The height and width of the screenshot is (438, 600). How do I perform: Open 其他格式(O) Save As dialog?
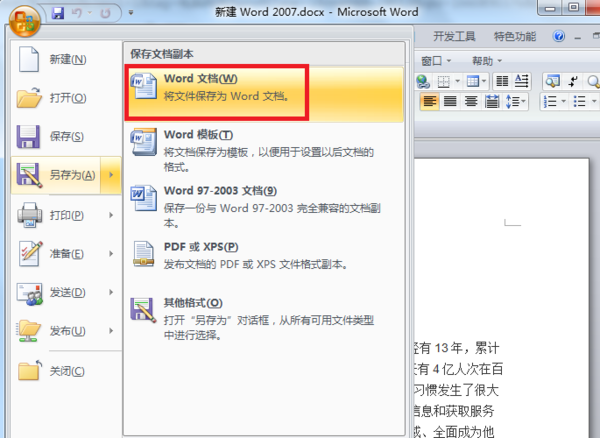(264, 318)
